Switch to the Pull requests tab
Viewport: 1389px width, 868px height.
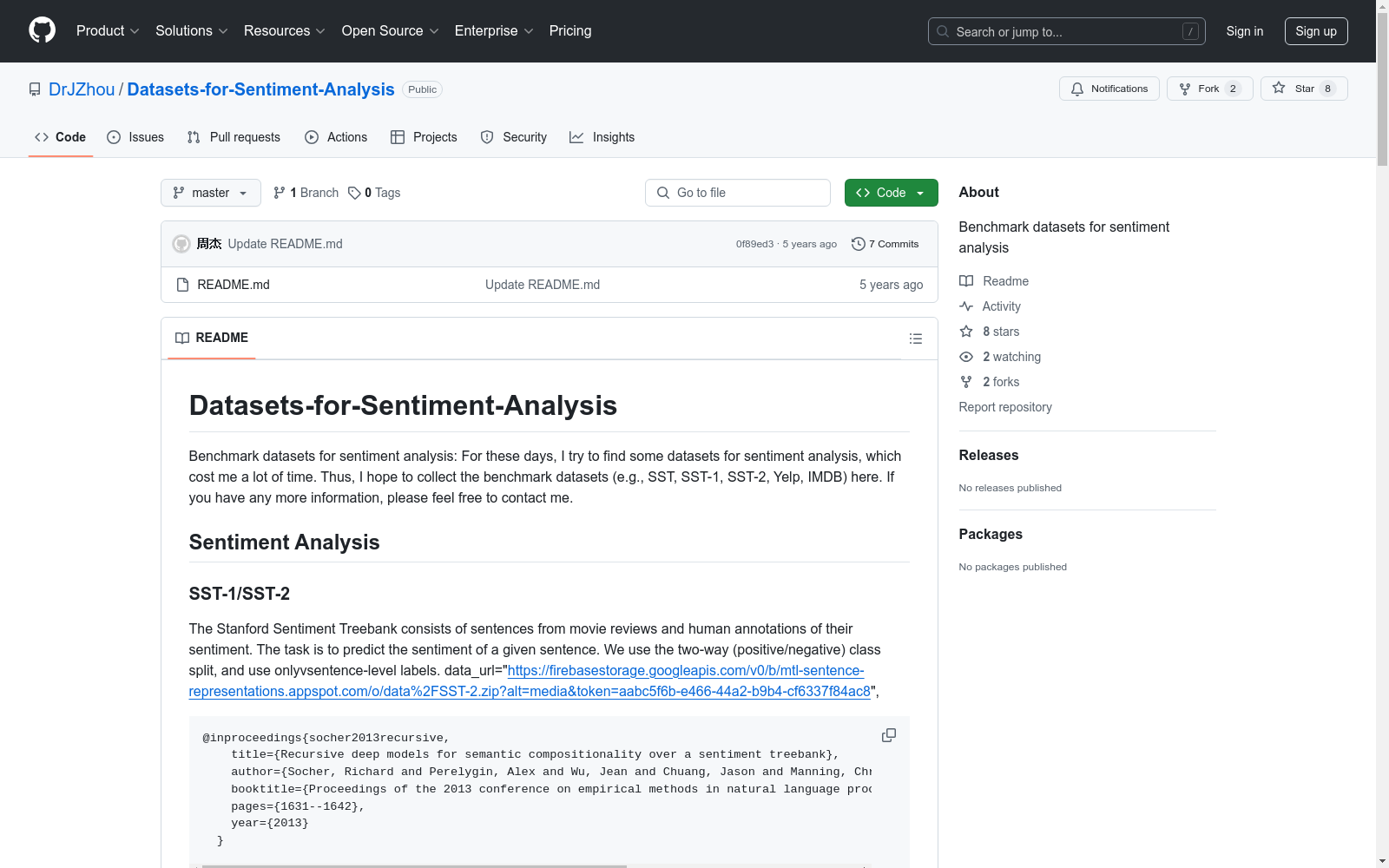[x=234, y=137]
